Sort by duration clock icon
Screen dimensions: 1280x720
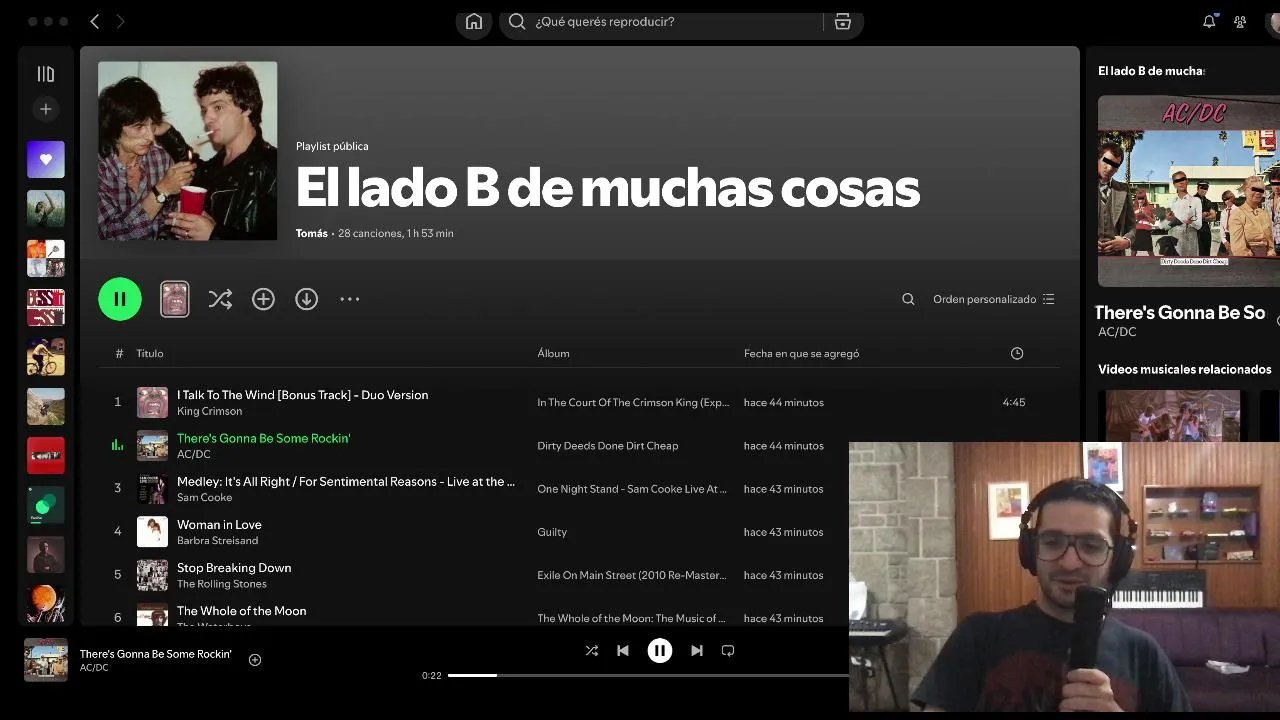(x=1017, y=353)
